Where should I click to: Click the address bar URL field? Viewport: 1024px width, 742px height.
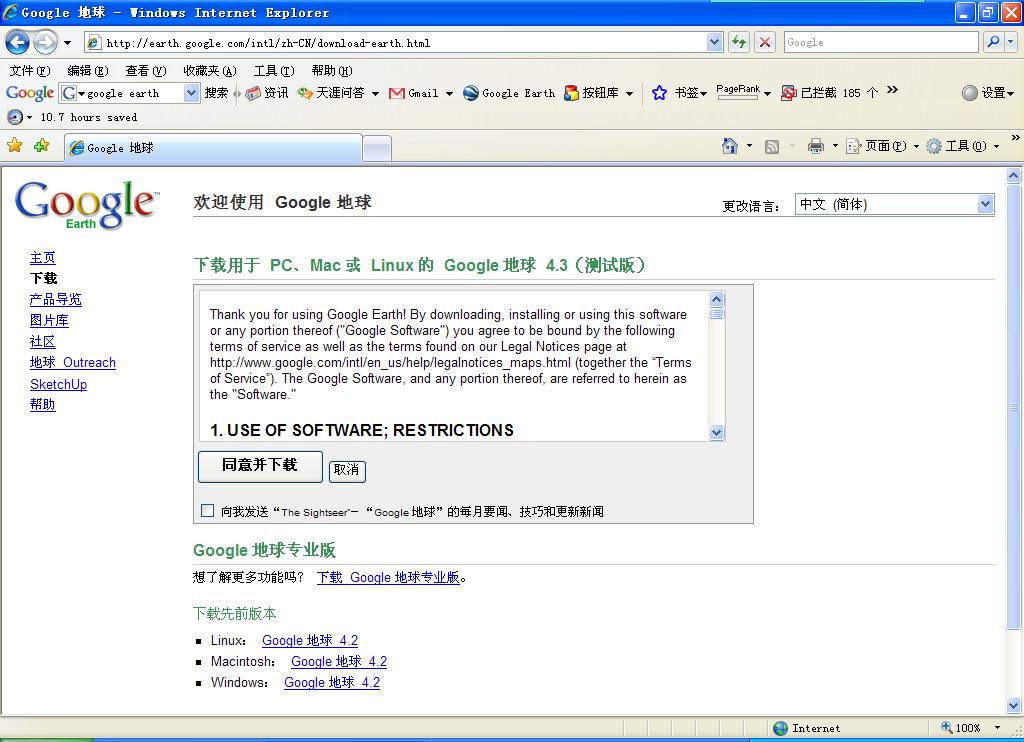[x=395, y=43]
